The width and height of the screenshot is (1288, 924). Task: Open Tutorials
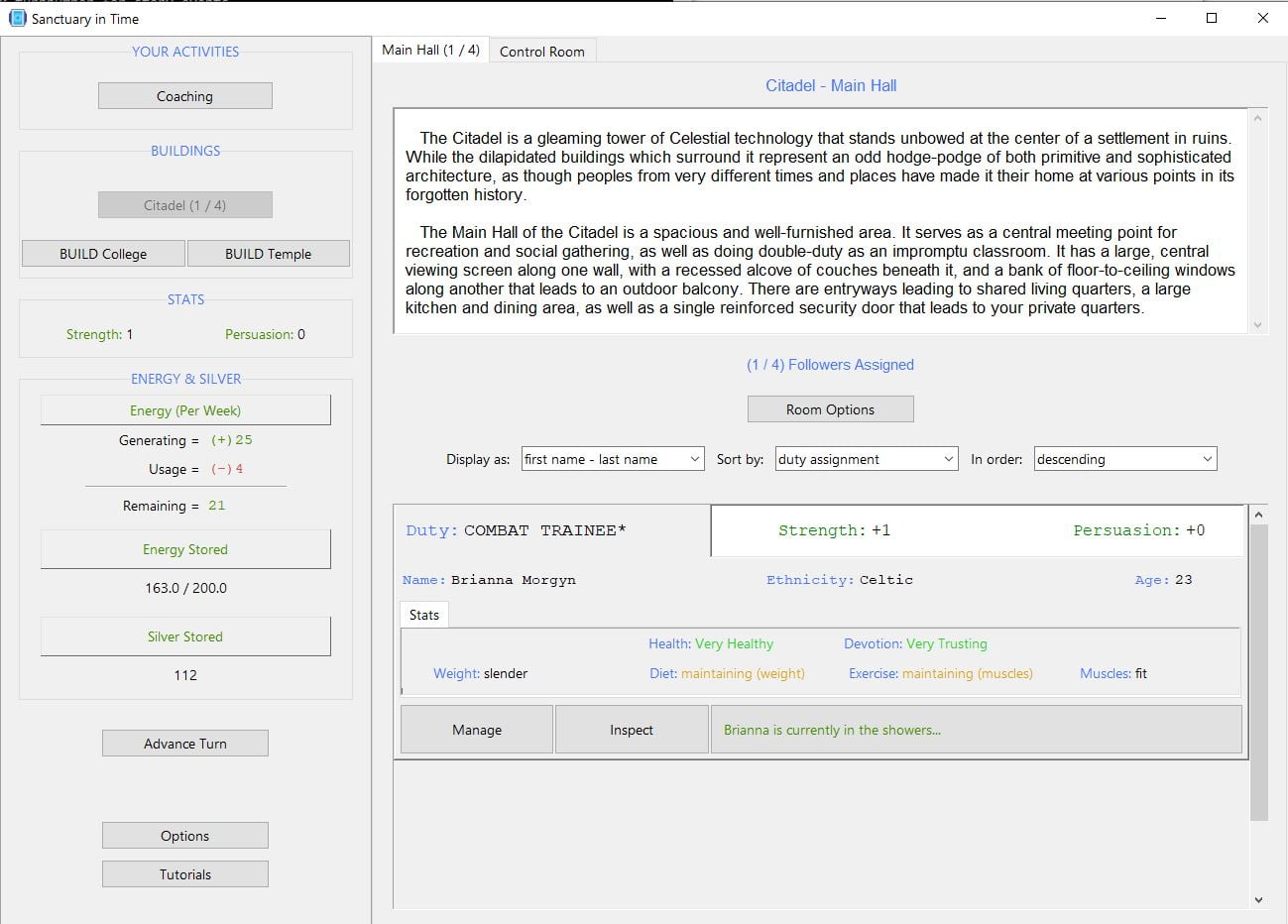point(185,874)
